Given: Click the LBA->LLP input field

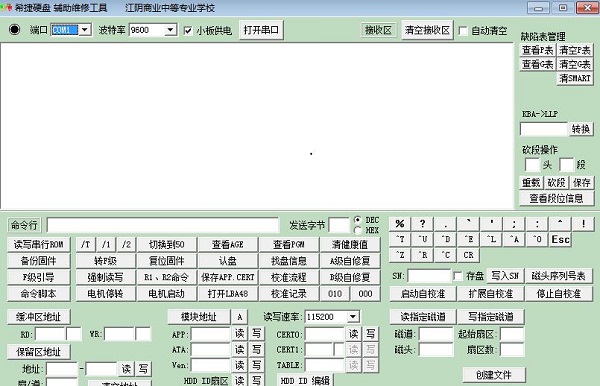Looking at the screenshot, I should click(544, 129).
